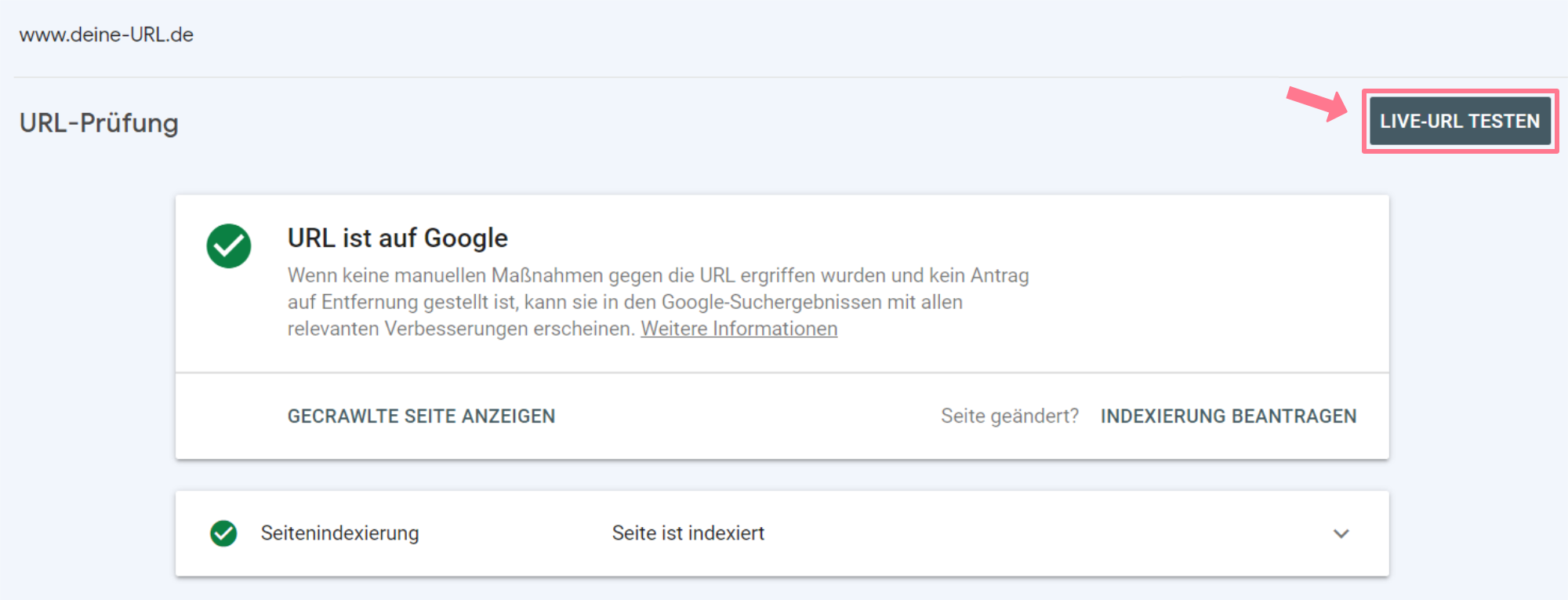Click the "Seite ist indexiert" status text
The width and height of the screenshot is (1568, 600).
[x=688, y=533]
